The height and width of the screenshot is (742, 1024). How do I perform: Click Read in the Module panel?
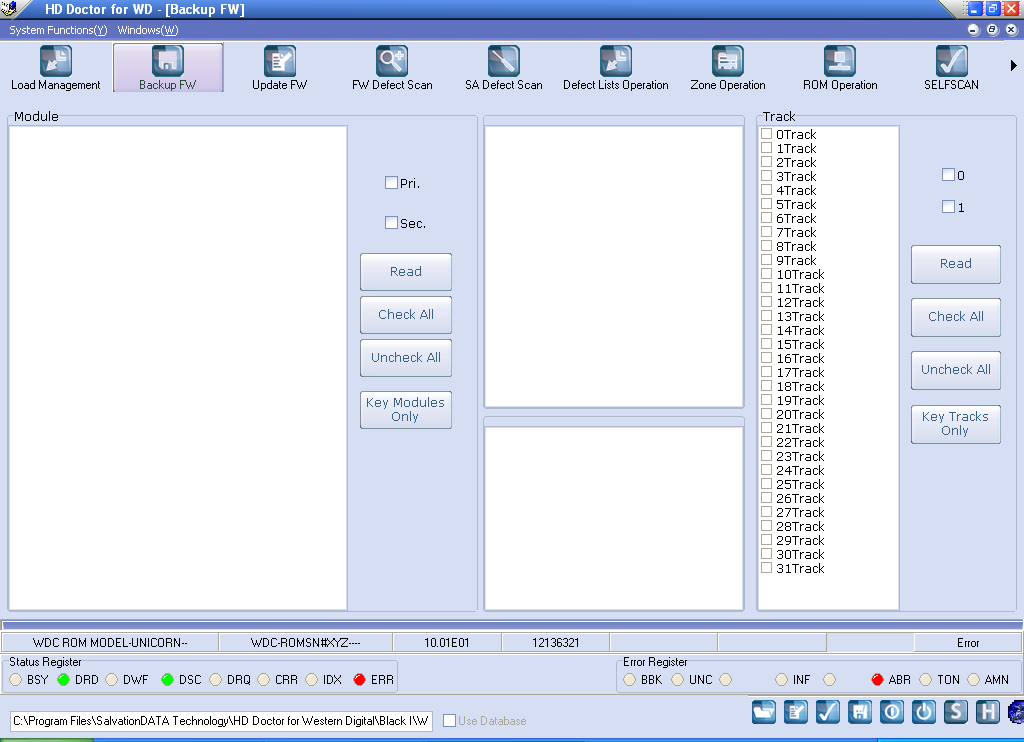(x=406, y=272)
